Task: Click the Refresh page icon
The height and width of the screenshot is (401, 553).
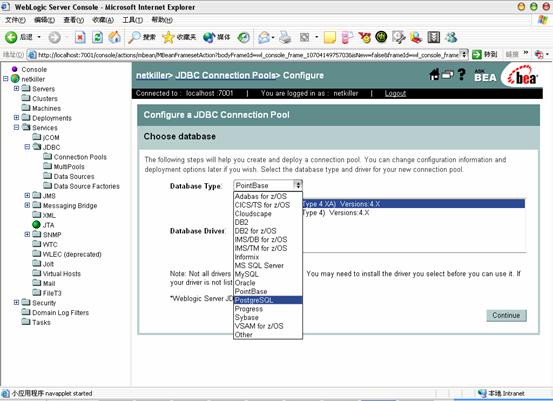Action: (97, 37)
